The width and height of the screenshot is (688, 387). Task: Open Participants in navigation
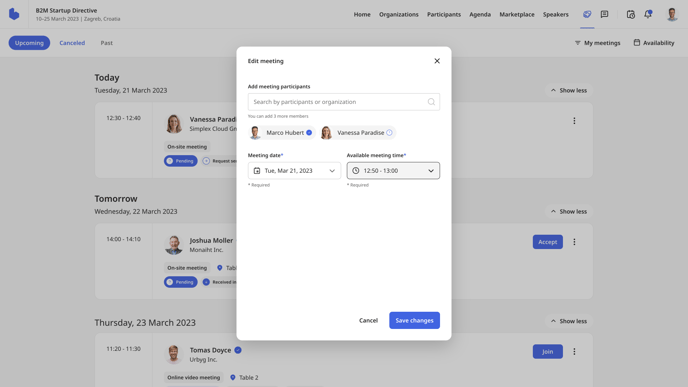[x=444, y=14]
